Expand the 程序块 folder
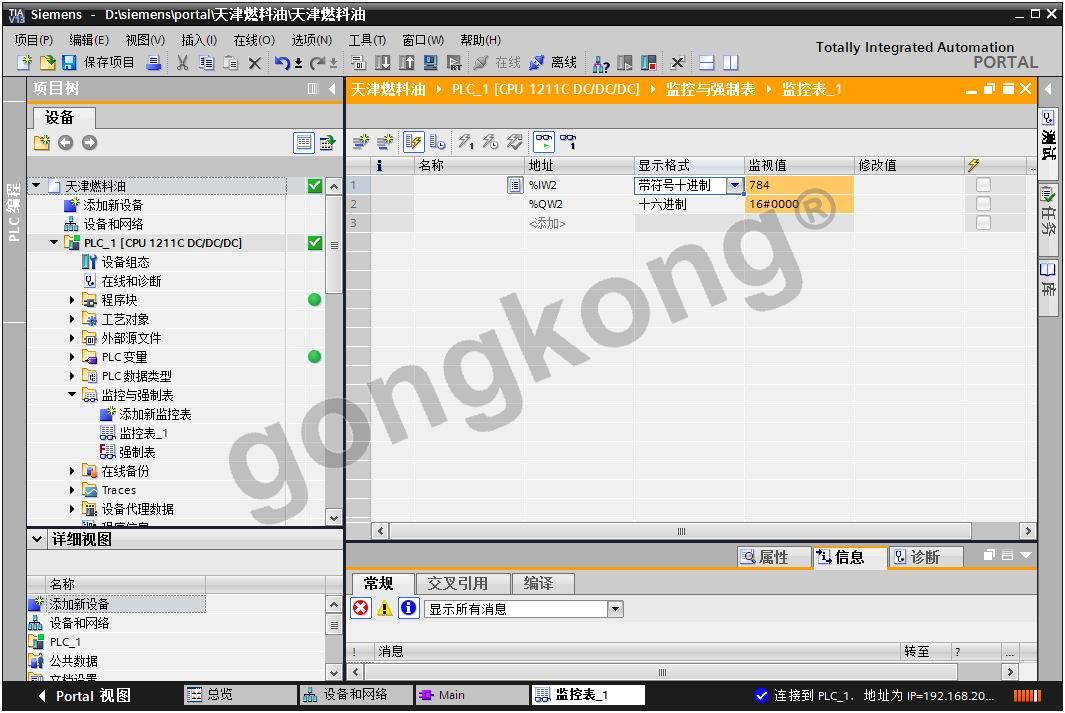Screen dimensions: 1065x713 (72, 299)
